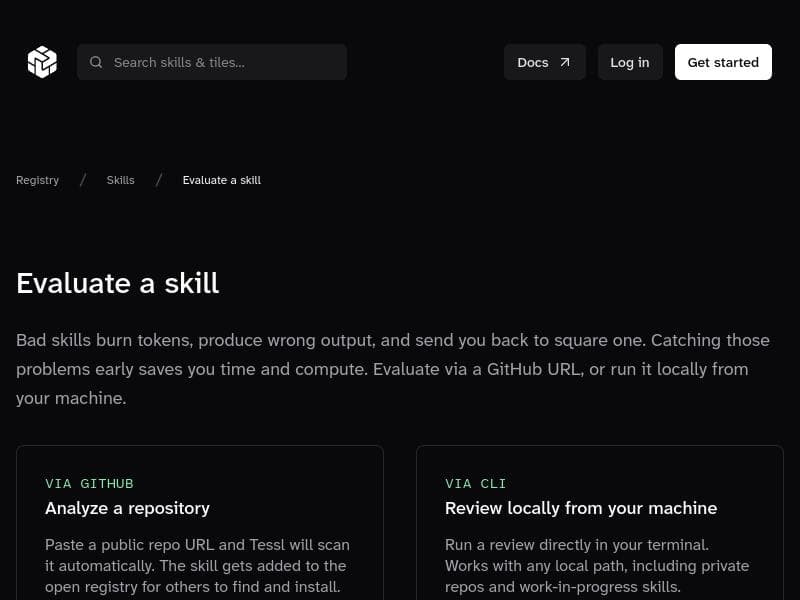This screenshot has width=800, height=600.
Task: Click the public repo URL description text
Action: [x=197, y=566]
